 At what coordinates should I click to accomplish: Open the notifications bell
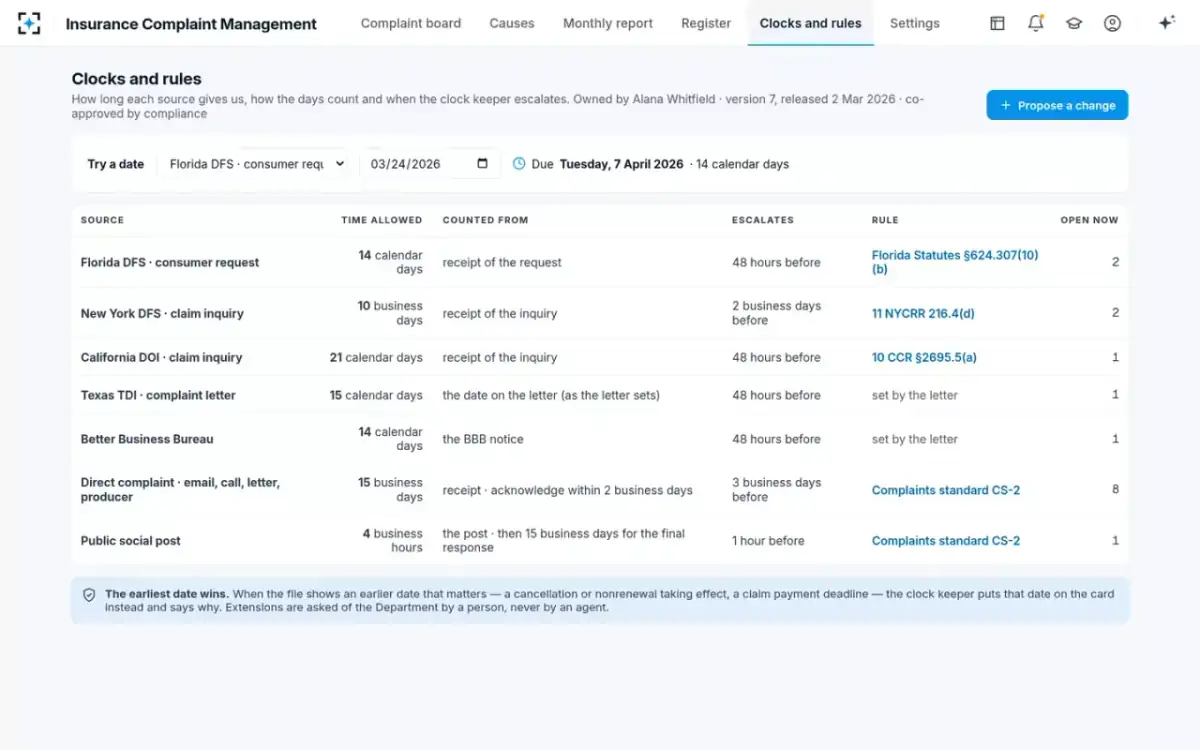coord(1036,23)
